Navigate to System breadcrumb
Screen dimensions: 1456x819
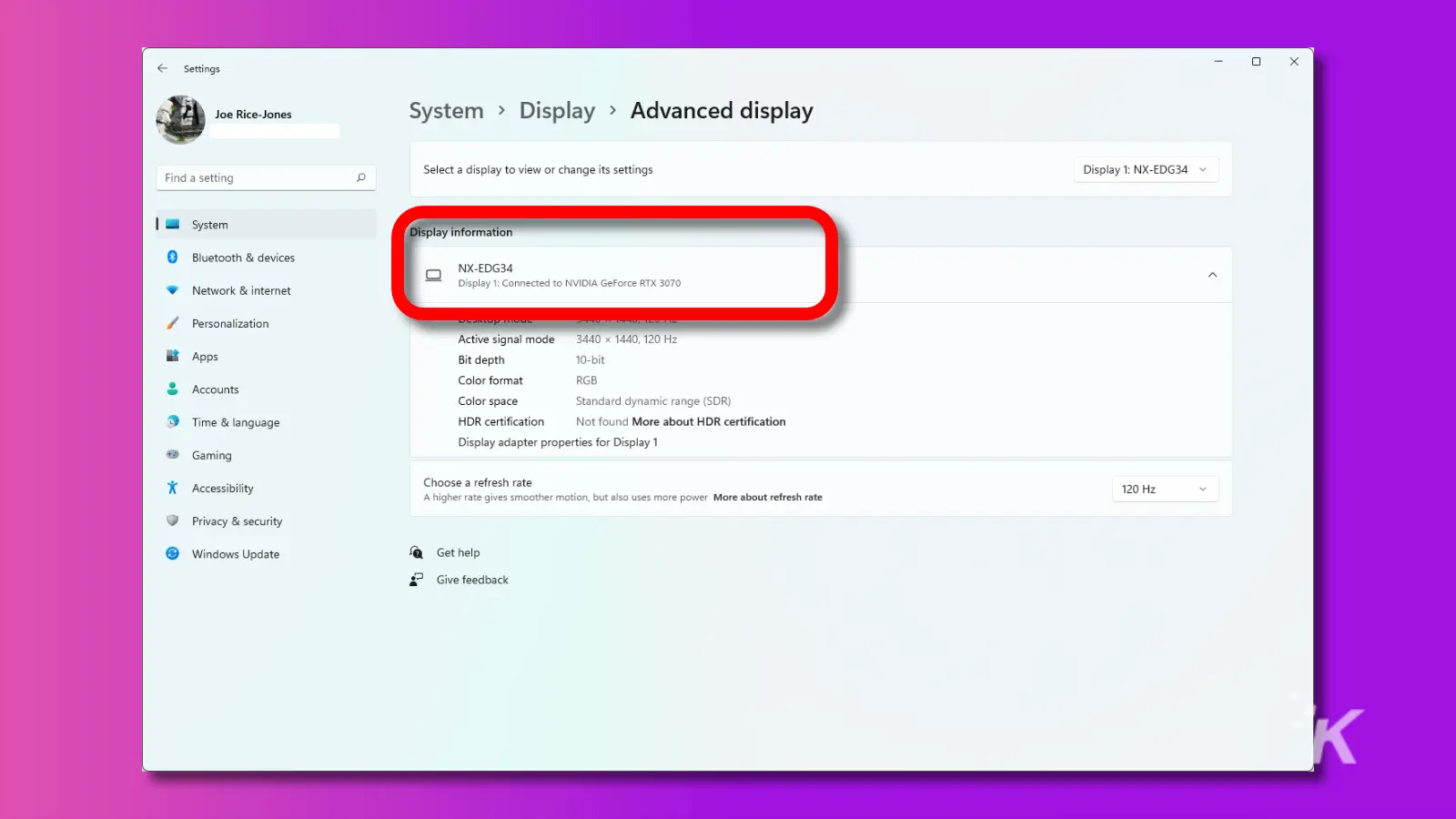coord(446,111)
